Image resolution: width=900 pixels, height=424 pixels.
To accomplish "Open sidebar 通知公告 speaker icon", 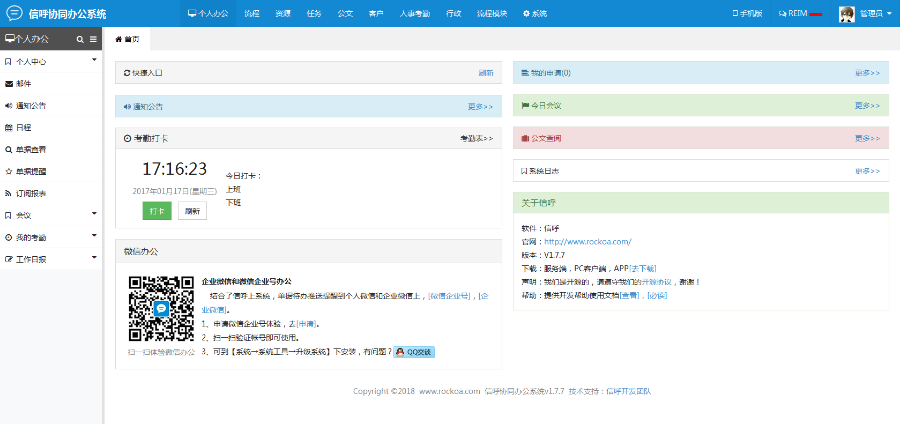I will [x=9, y=106].
